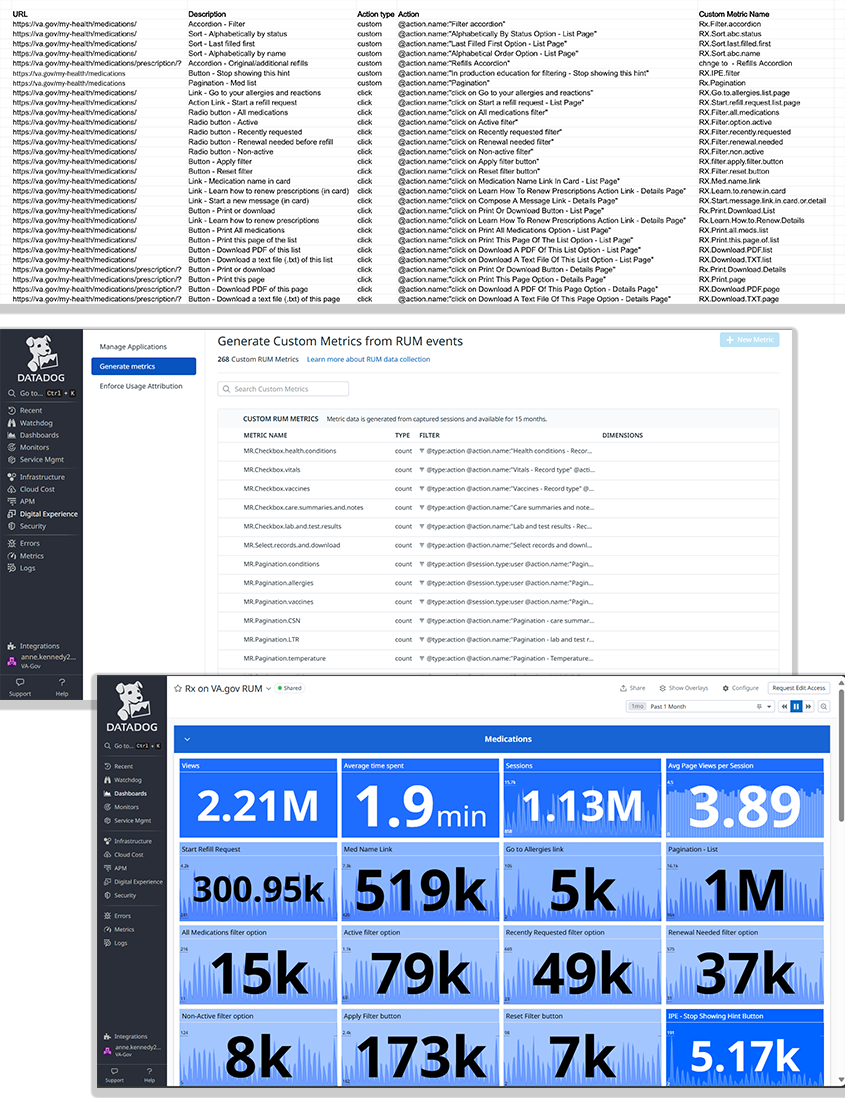The image size is (845, 1098).
Task: Click Help icon in the Rx dashboard window
Action: pos(149,1071)
